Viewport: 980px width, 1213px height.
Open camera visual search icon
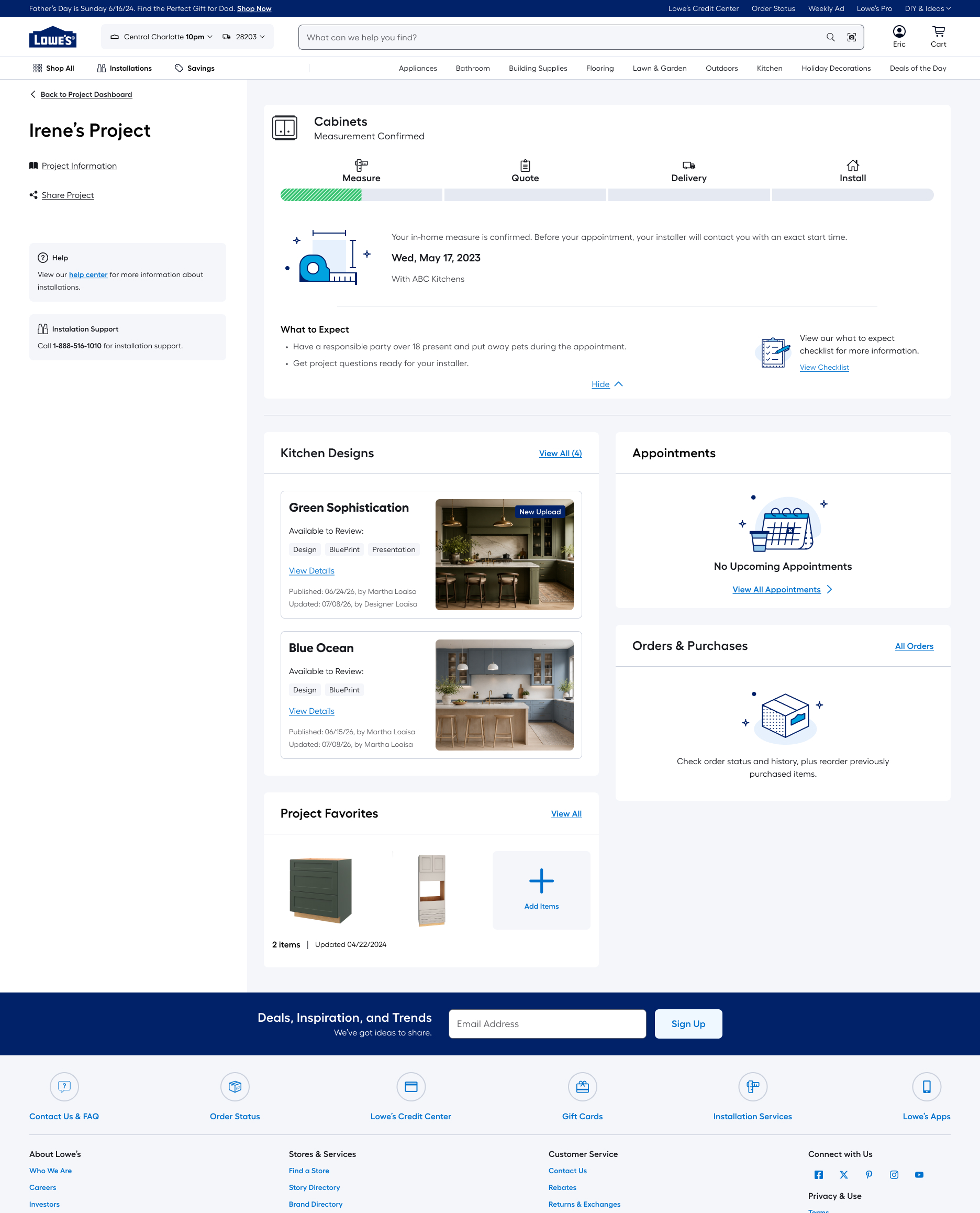(851, 37)
